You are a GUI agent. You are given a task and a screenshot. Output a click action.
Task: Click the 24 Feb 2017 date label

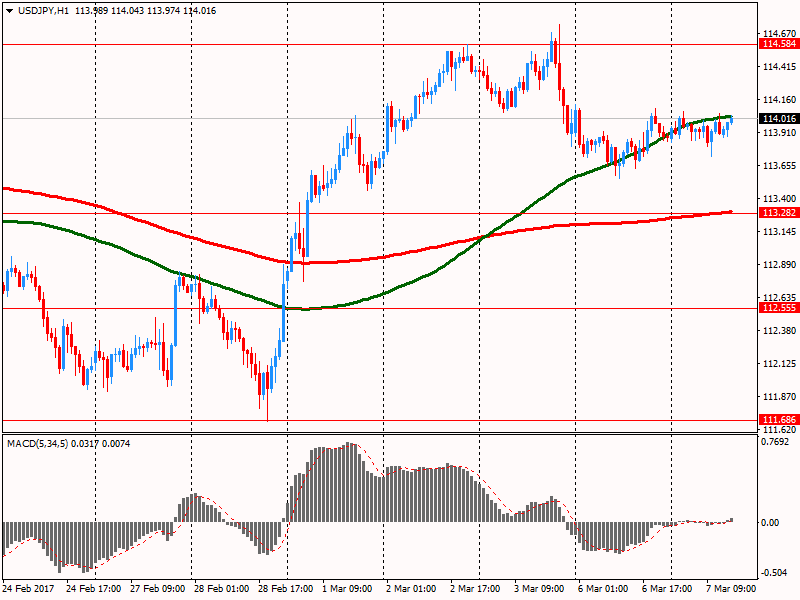point(30,590)
